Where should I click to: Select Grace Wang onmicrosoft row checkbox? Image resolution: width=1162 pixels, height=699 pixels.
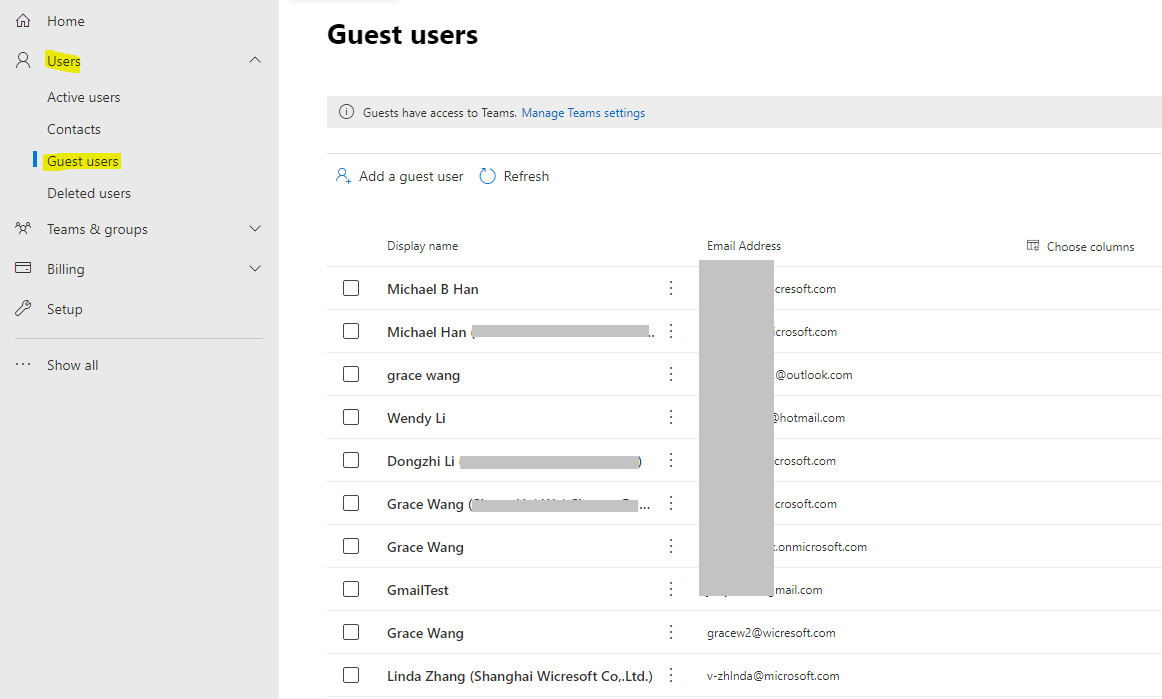click(x=351, y=546)
